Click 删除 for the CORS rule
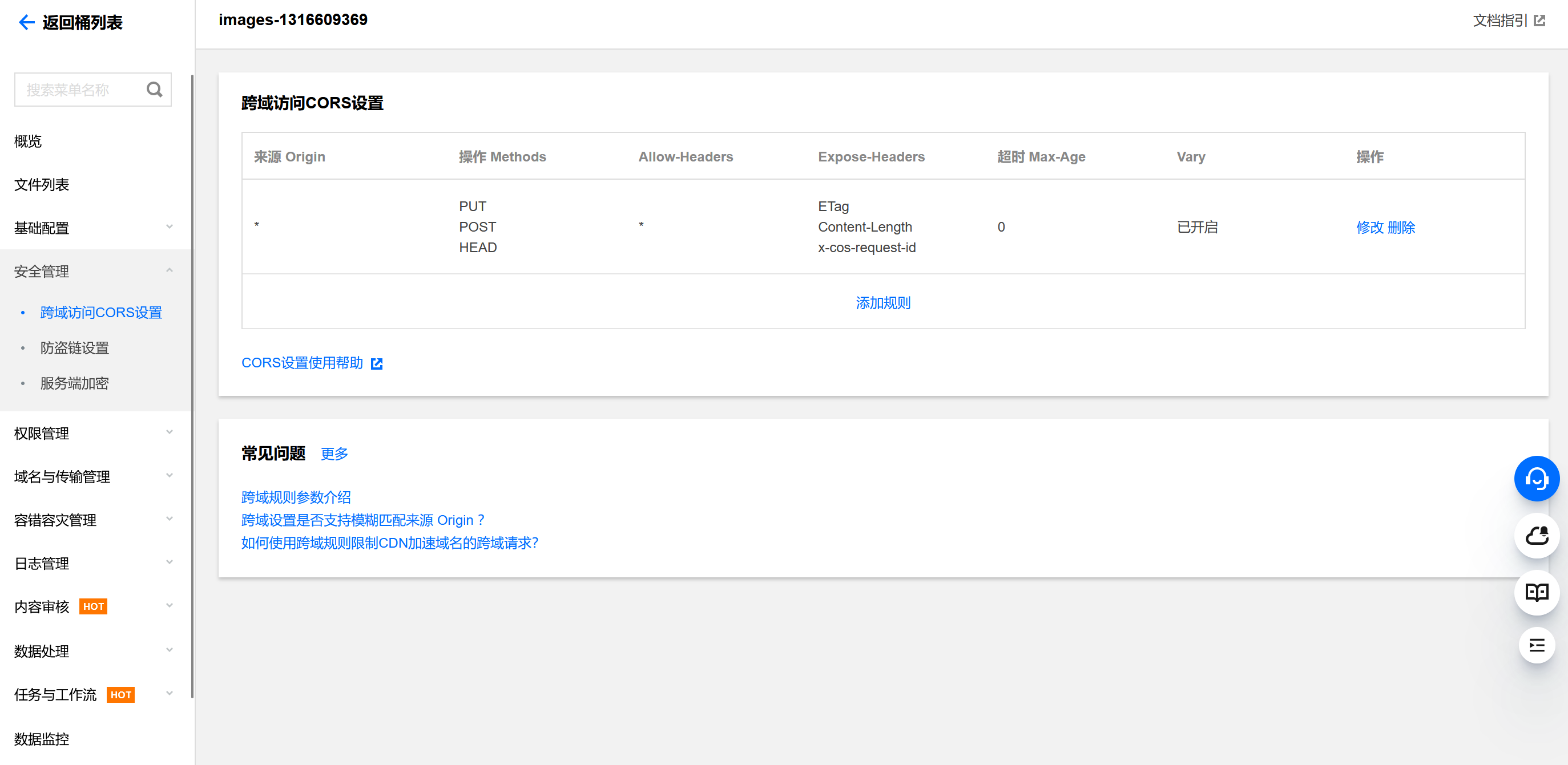 point(1401,227)
